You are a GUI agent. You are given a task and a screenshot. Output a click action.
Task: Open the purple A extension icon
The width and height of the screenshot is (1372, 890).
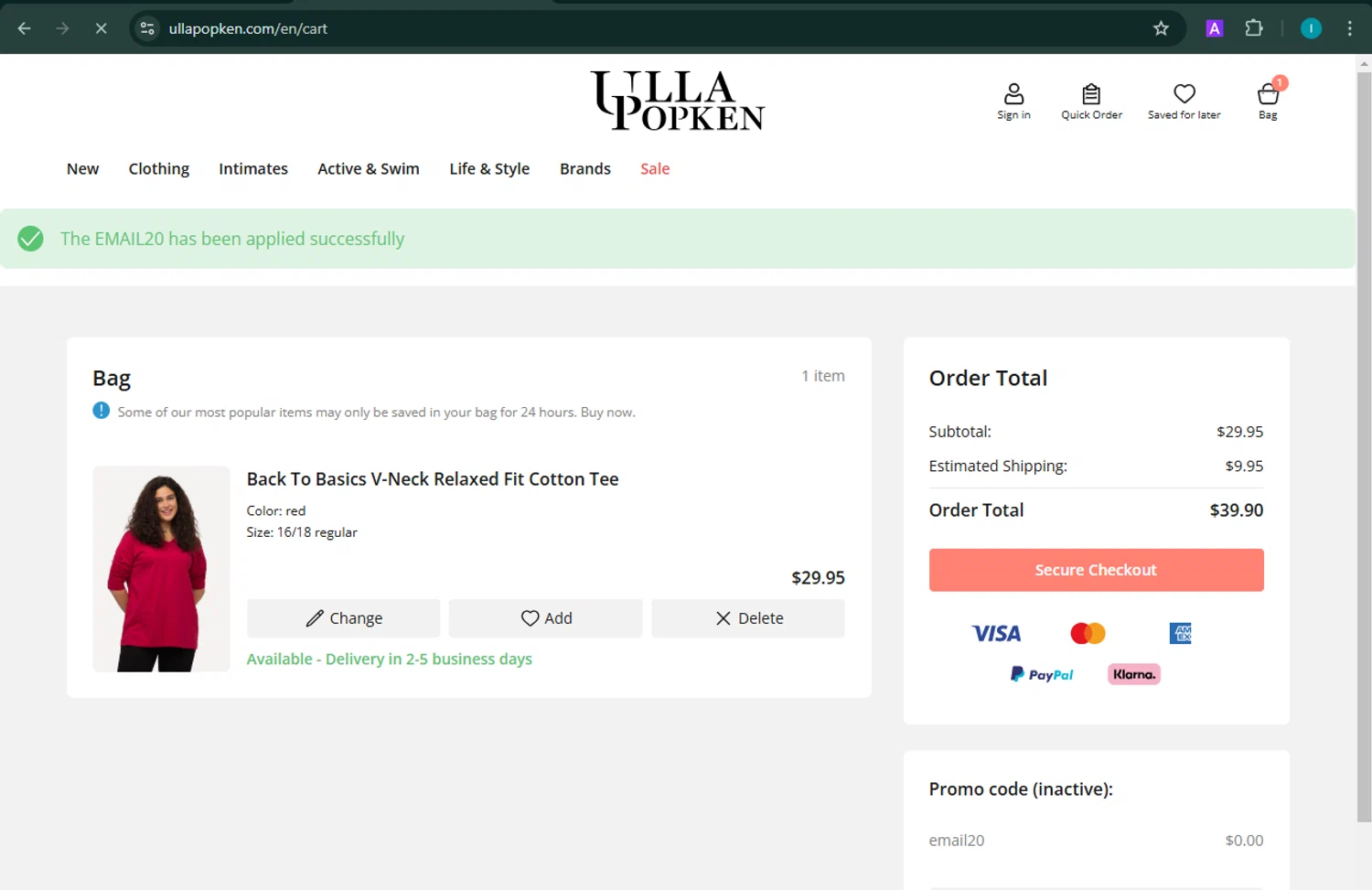[1214, 28]
